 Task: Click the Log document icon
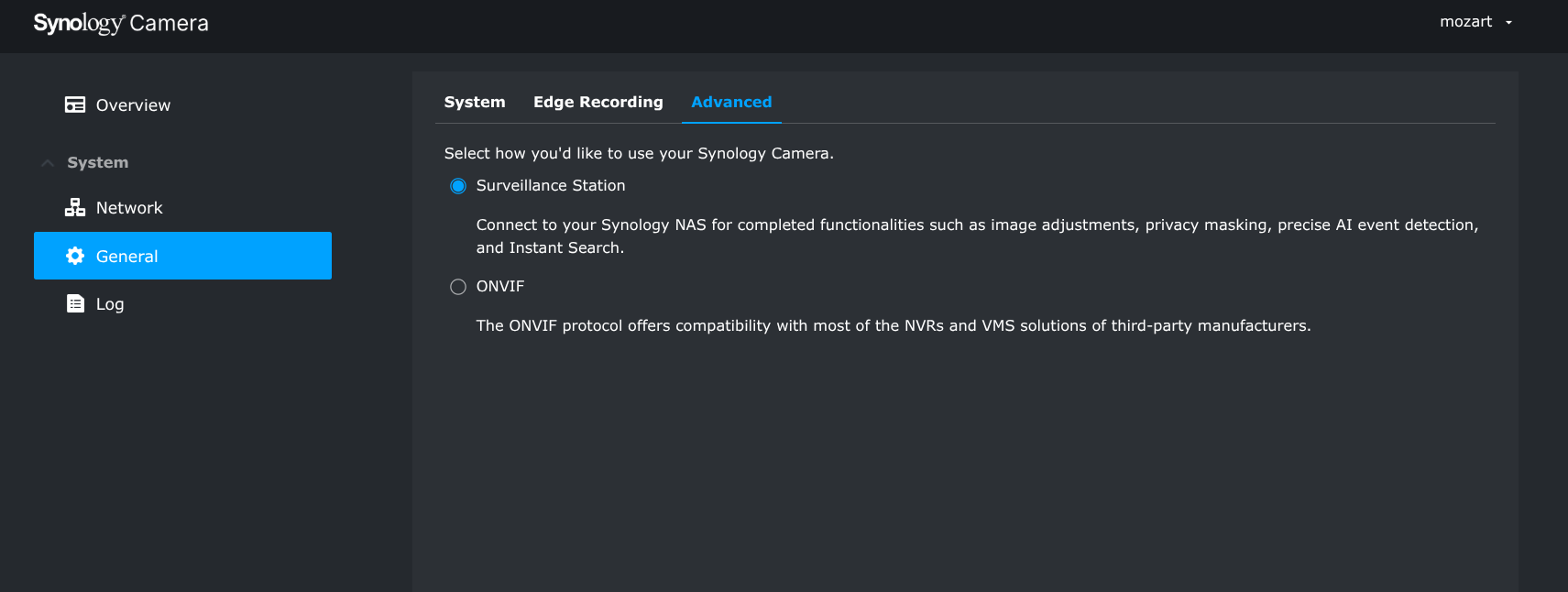click(75, 304)
